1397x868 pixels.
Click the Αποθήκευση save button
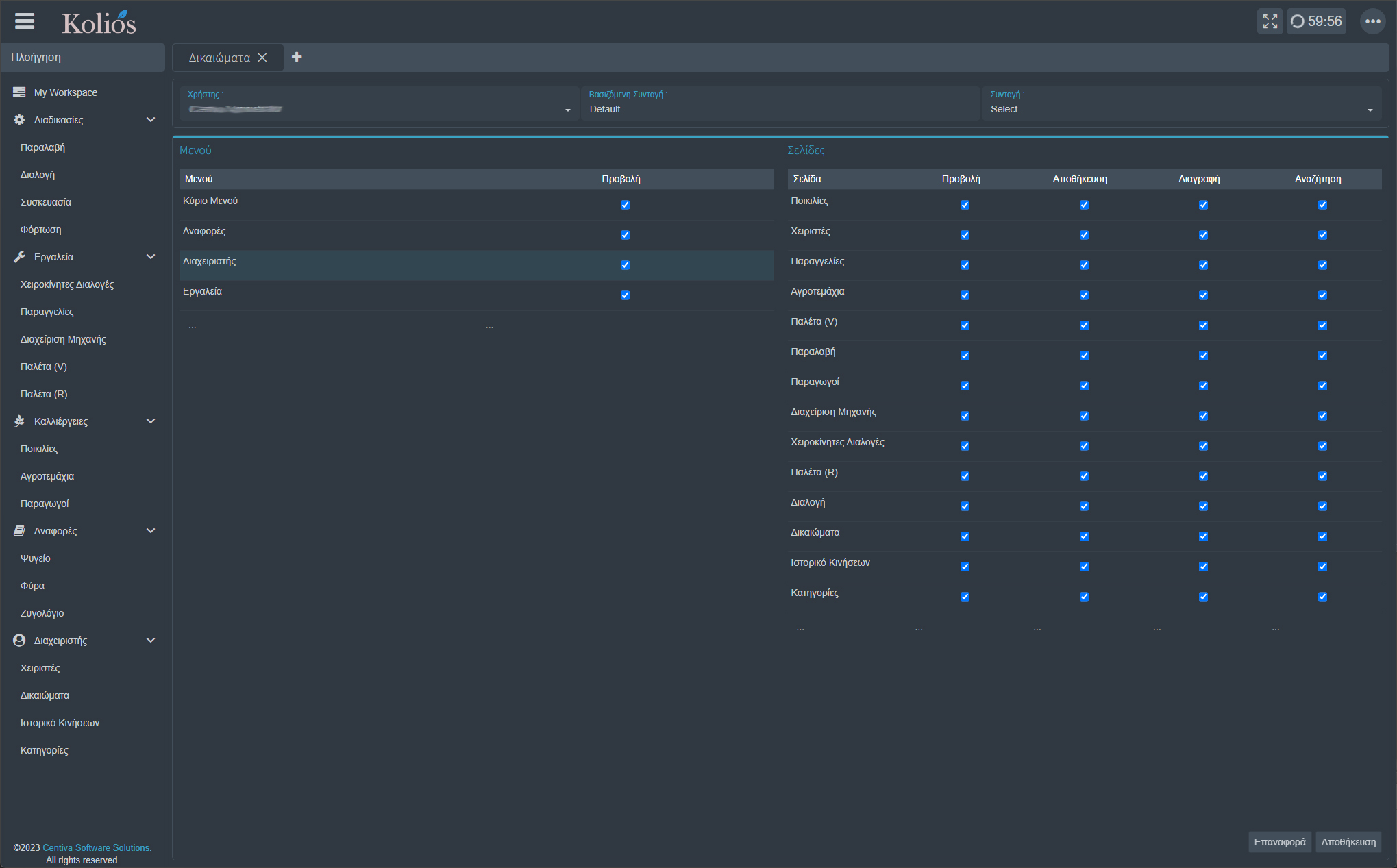[1348, 842]
